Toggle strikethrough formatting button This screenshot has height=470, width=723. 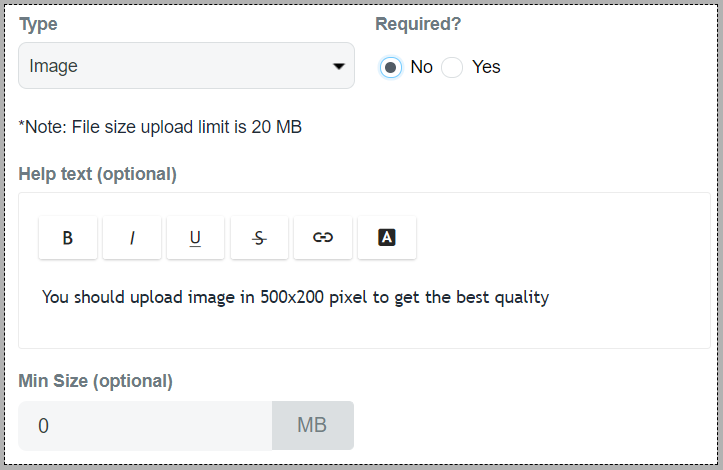(259, 238)
